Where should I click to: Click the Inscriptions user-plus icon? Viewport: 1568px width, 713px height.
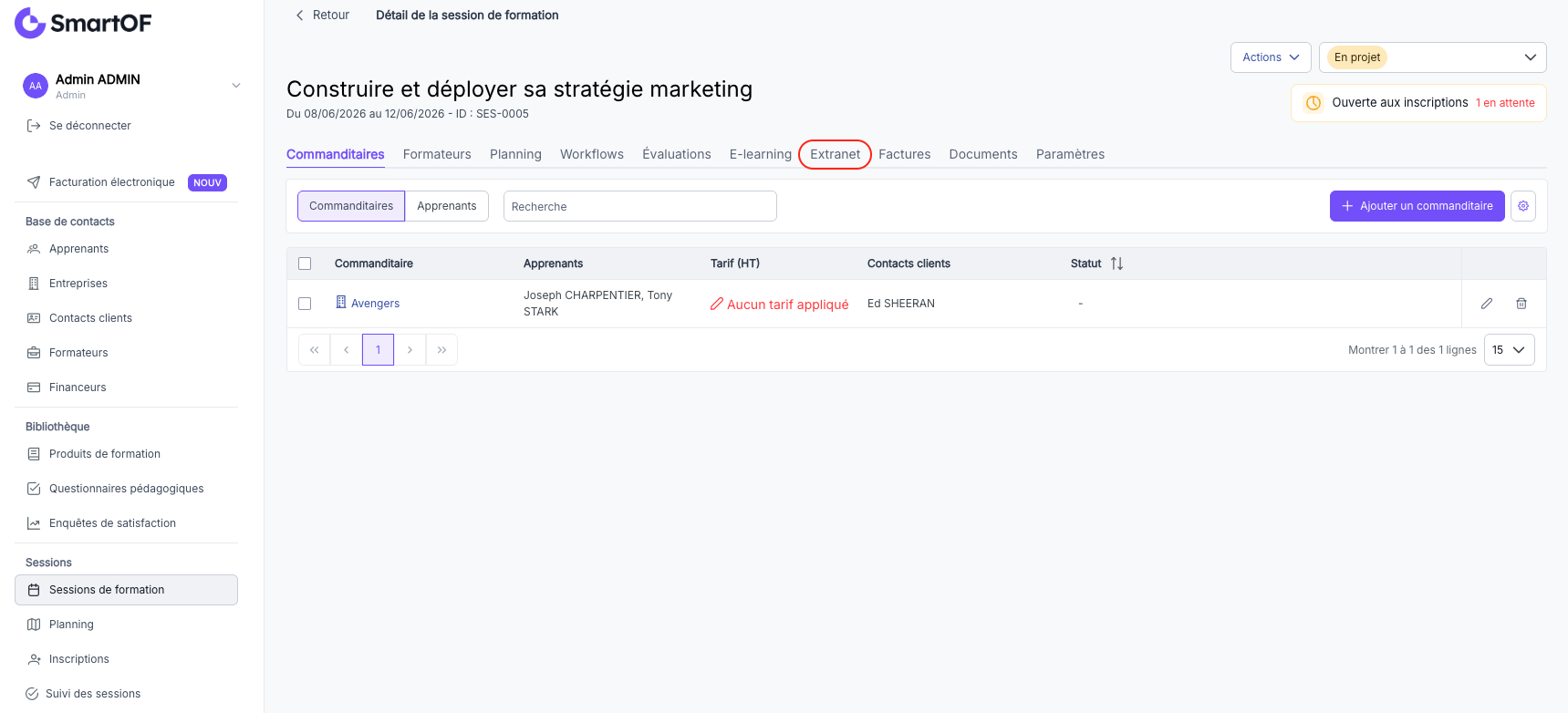[x=34, y=659]
